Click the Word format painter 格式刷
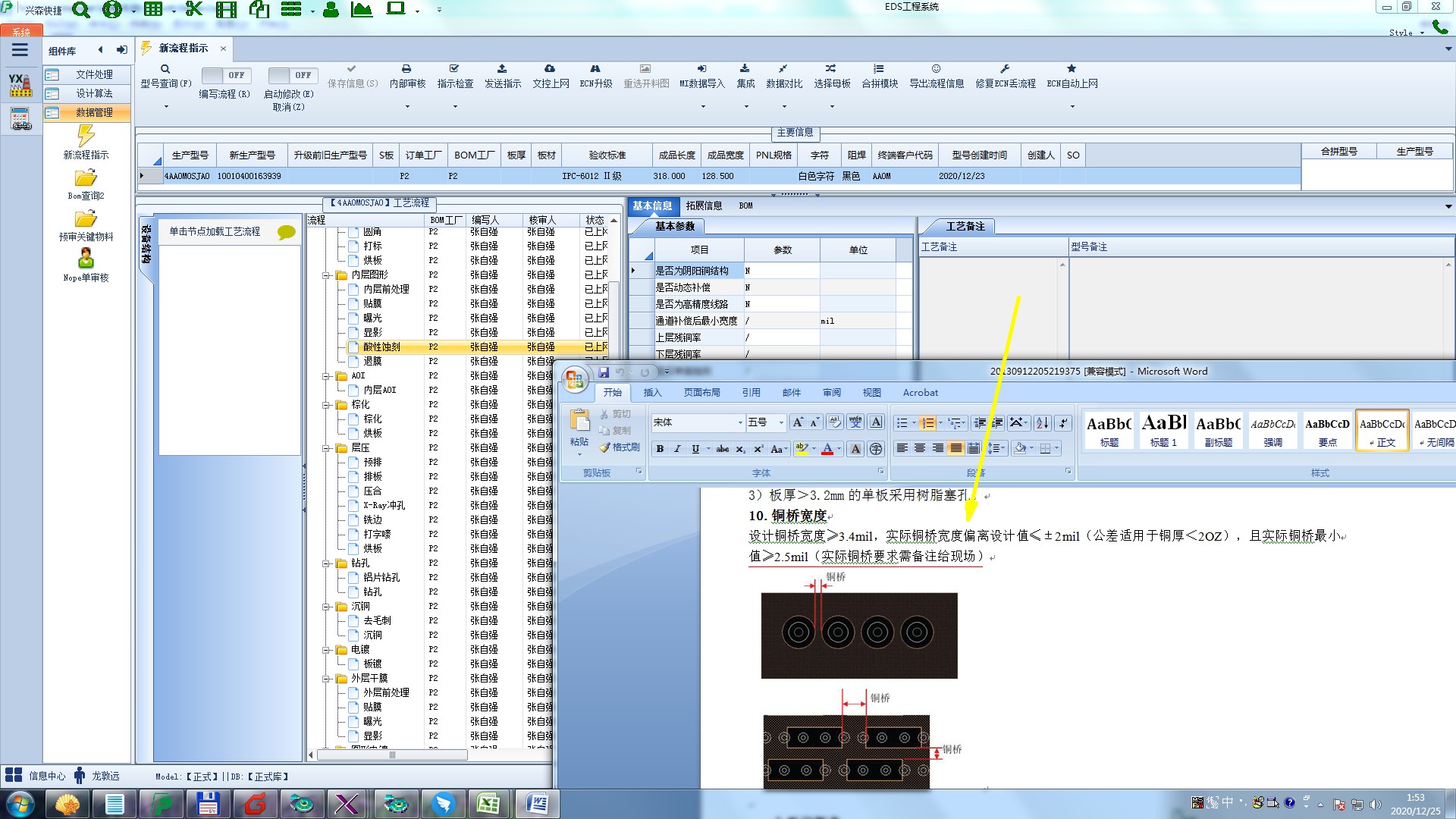This screenshot has height=819, width=1456. pos(620,447)
